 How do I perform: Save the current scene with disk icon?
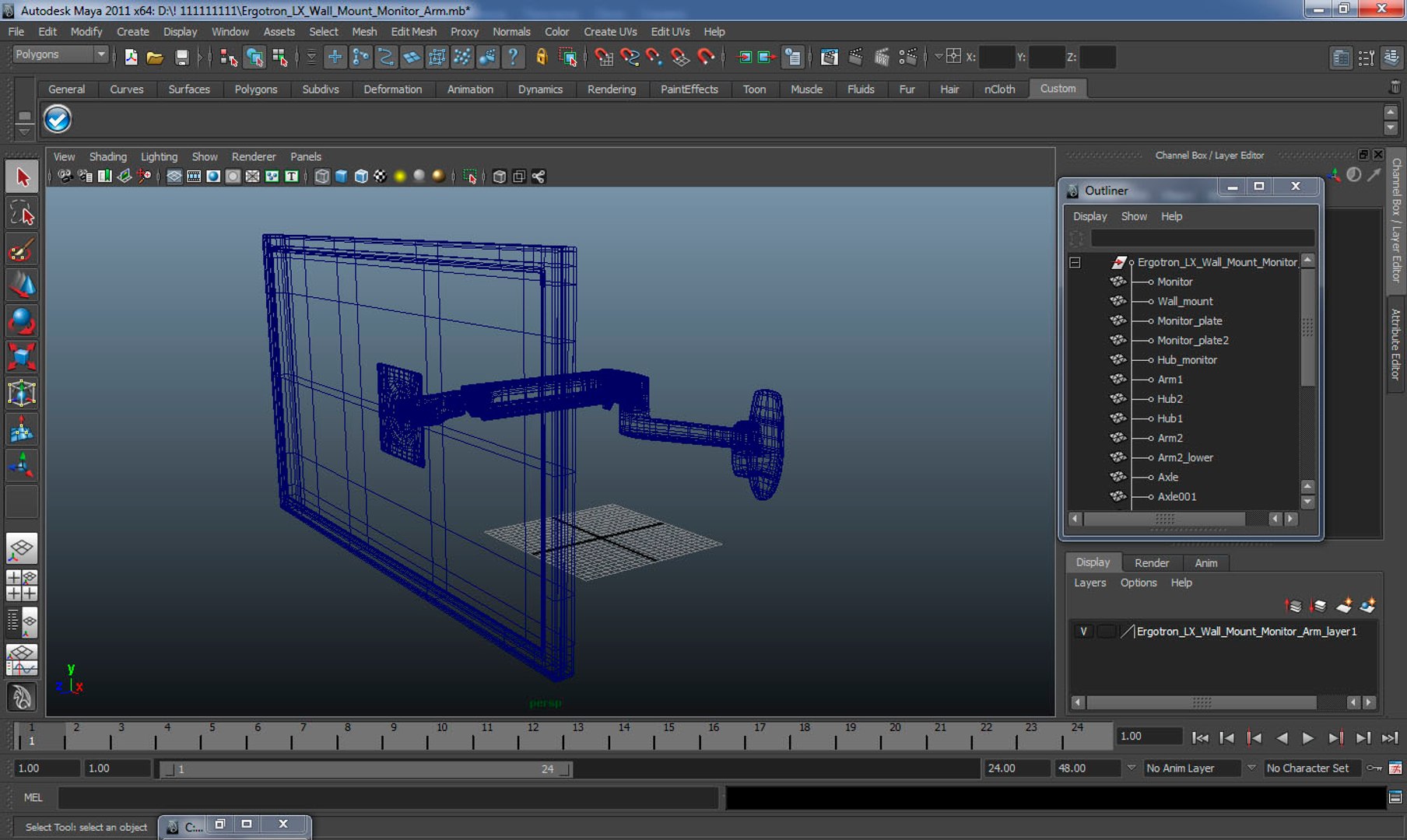tap(181, 57)
